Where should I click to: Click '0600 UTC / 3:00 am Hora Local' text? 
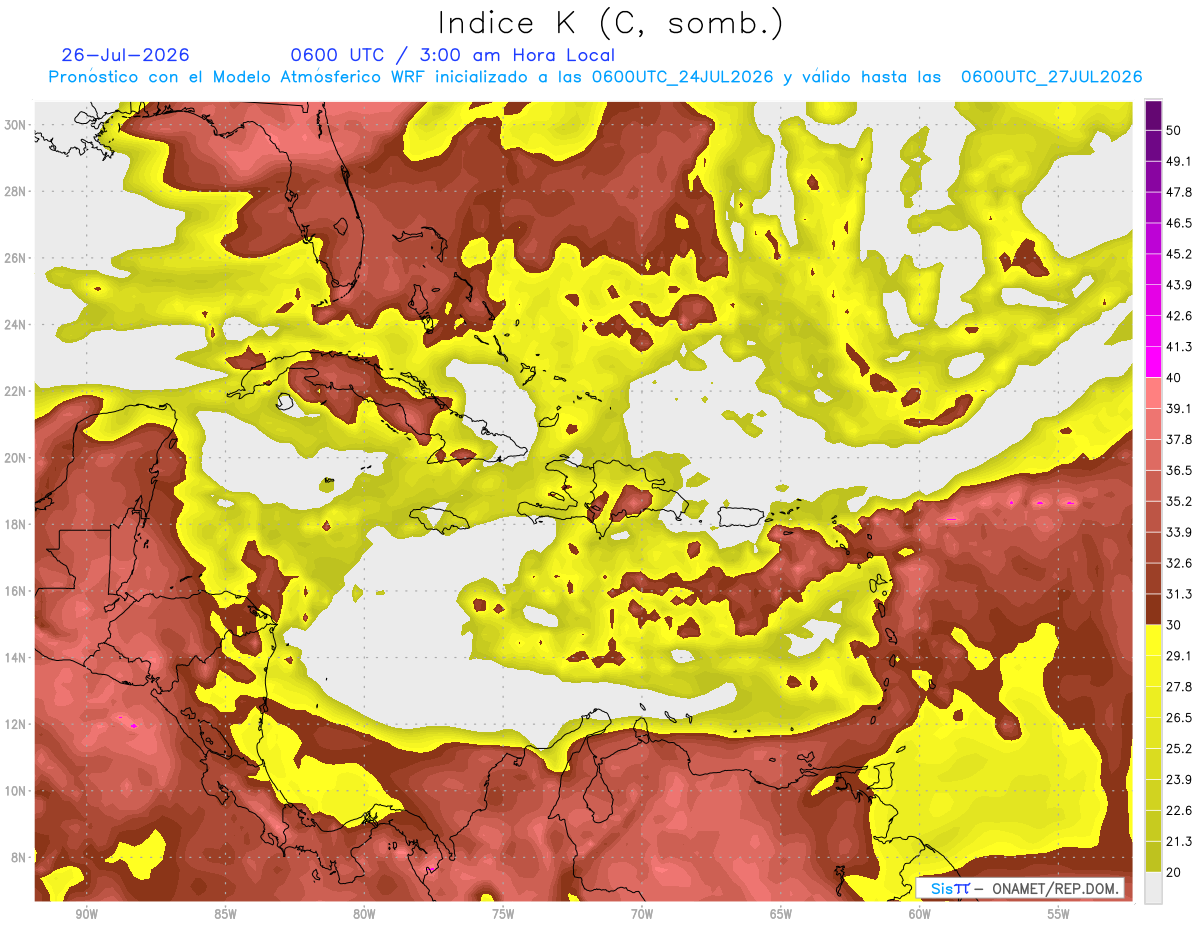pos(453,55)
